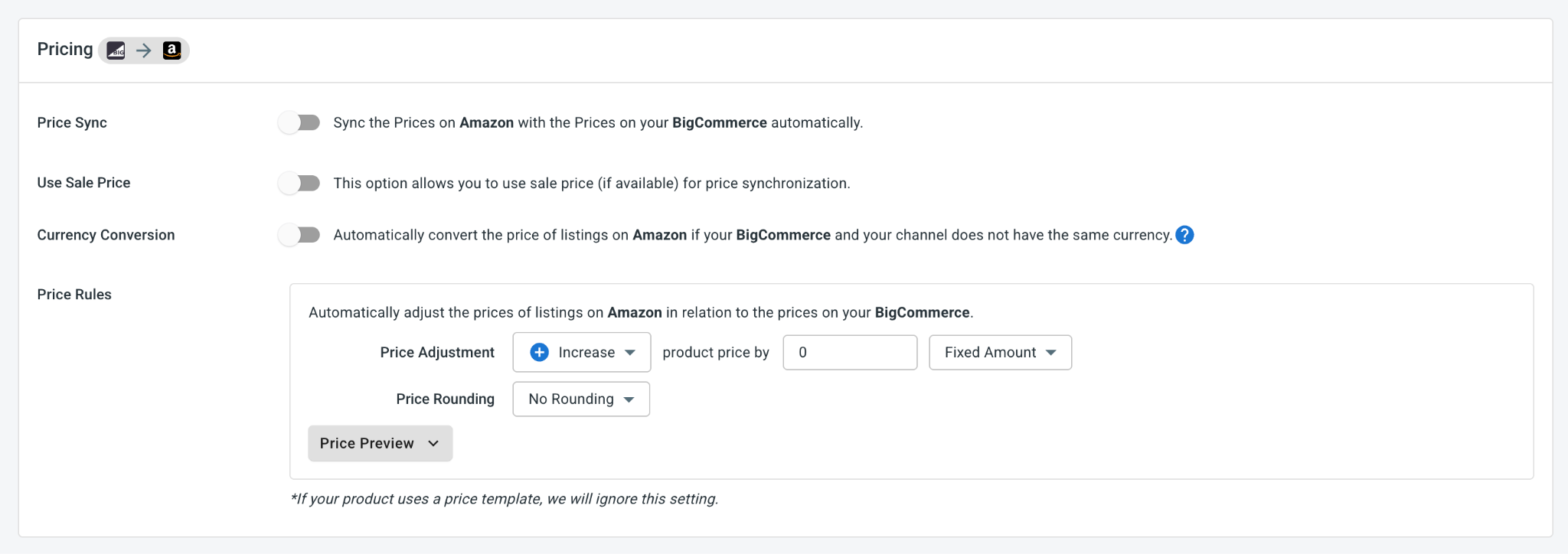
Task: Click the Amazon channel icon in header
Action: point(172,51)
